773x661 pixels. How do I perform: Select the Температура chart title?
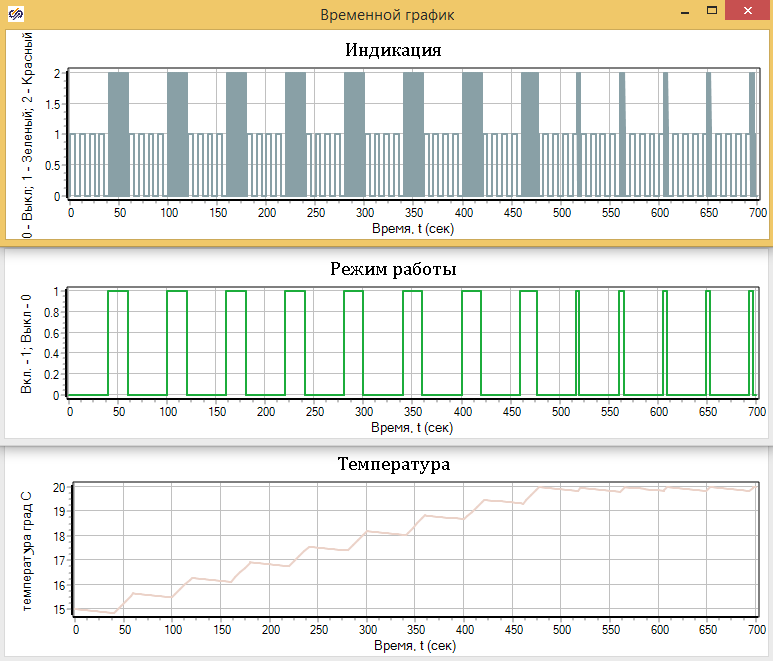[x=393, y=464]
